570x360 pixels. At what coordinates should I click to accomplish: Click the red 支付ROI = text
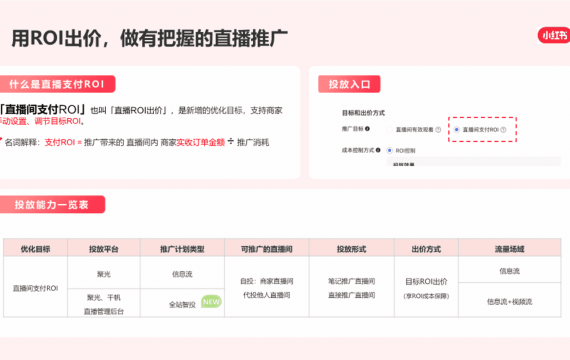63,142
